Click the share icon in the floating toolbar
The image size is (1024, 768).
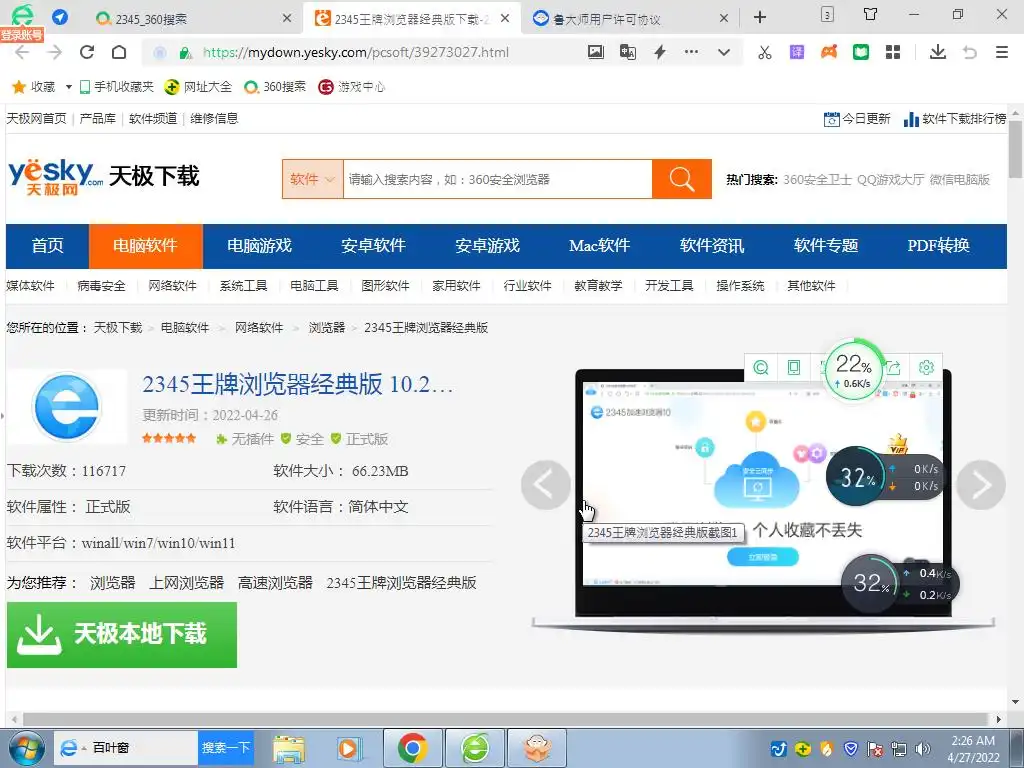pyautogui.click(x=893, y=368)
